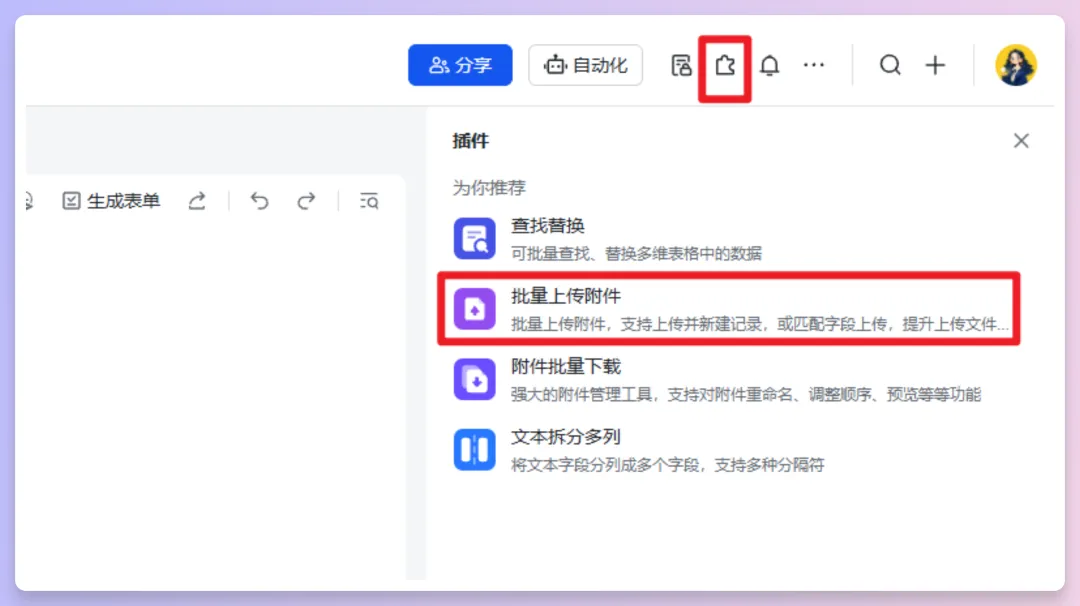Click the user profile avatar
The height and width of the screenshot is (606, 1080).
coord(1016,64)
